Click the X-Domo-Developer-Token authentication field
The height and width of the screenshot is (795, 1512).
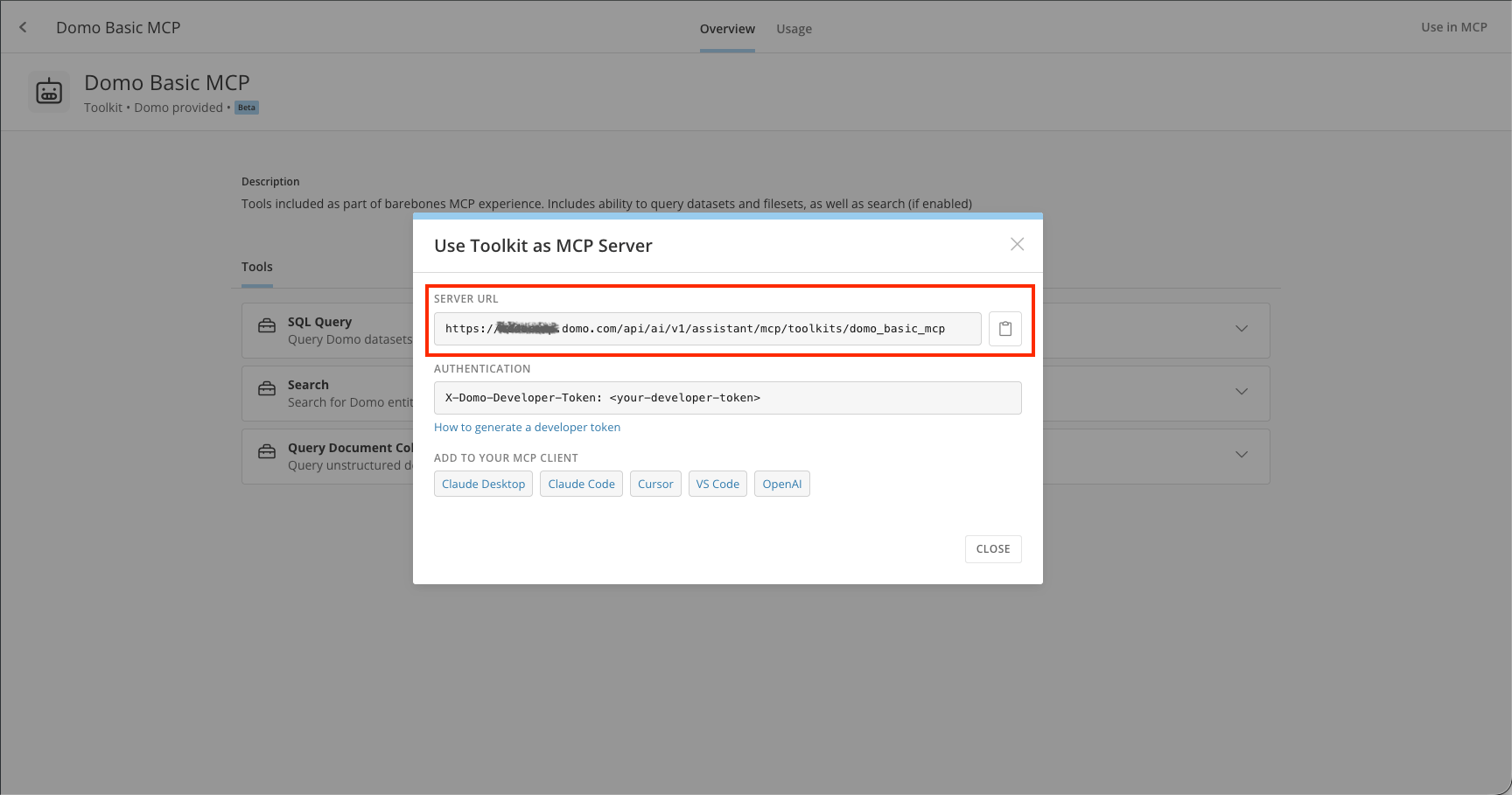727,398
